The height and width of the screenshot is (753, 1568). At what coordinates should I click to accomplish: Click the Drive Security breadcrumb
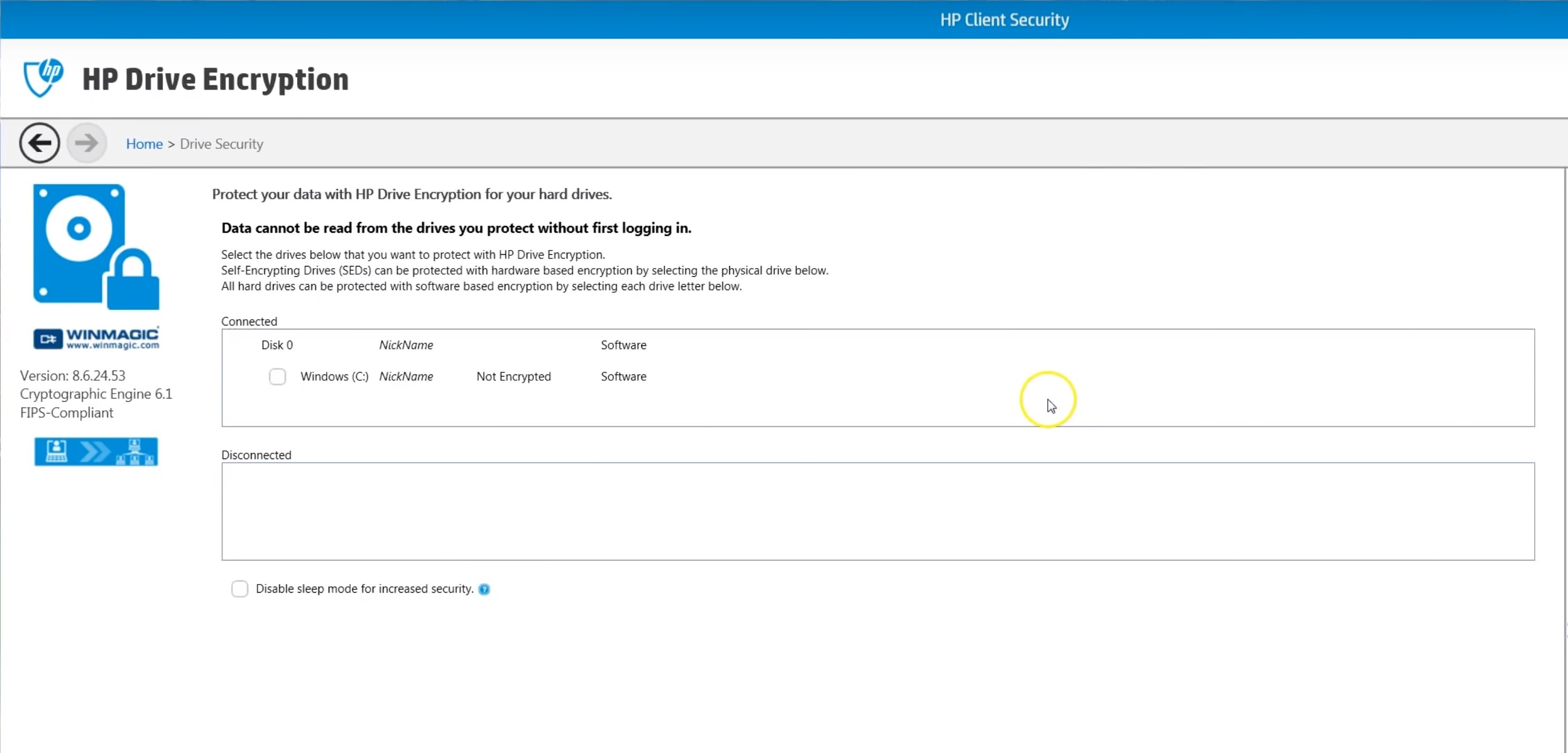[221, 144]
